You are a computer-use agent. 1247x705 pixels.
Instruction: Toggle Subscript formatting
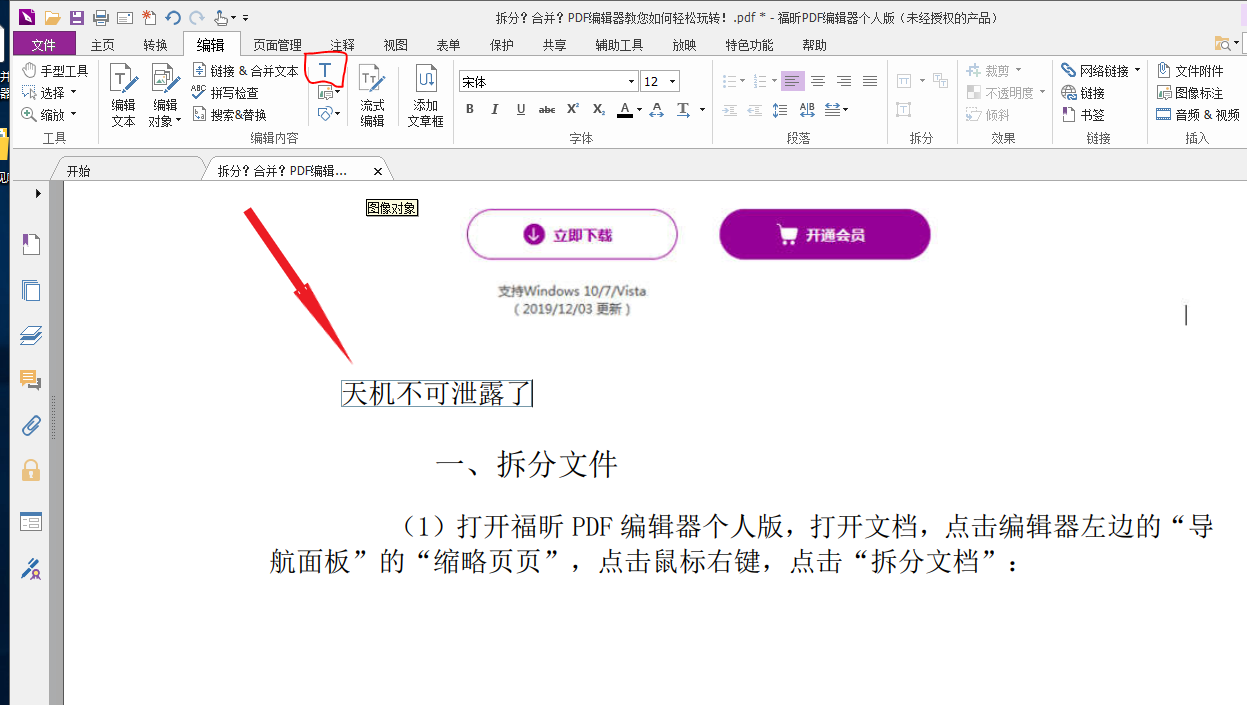(x=599, y=109)
